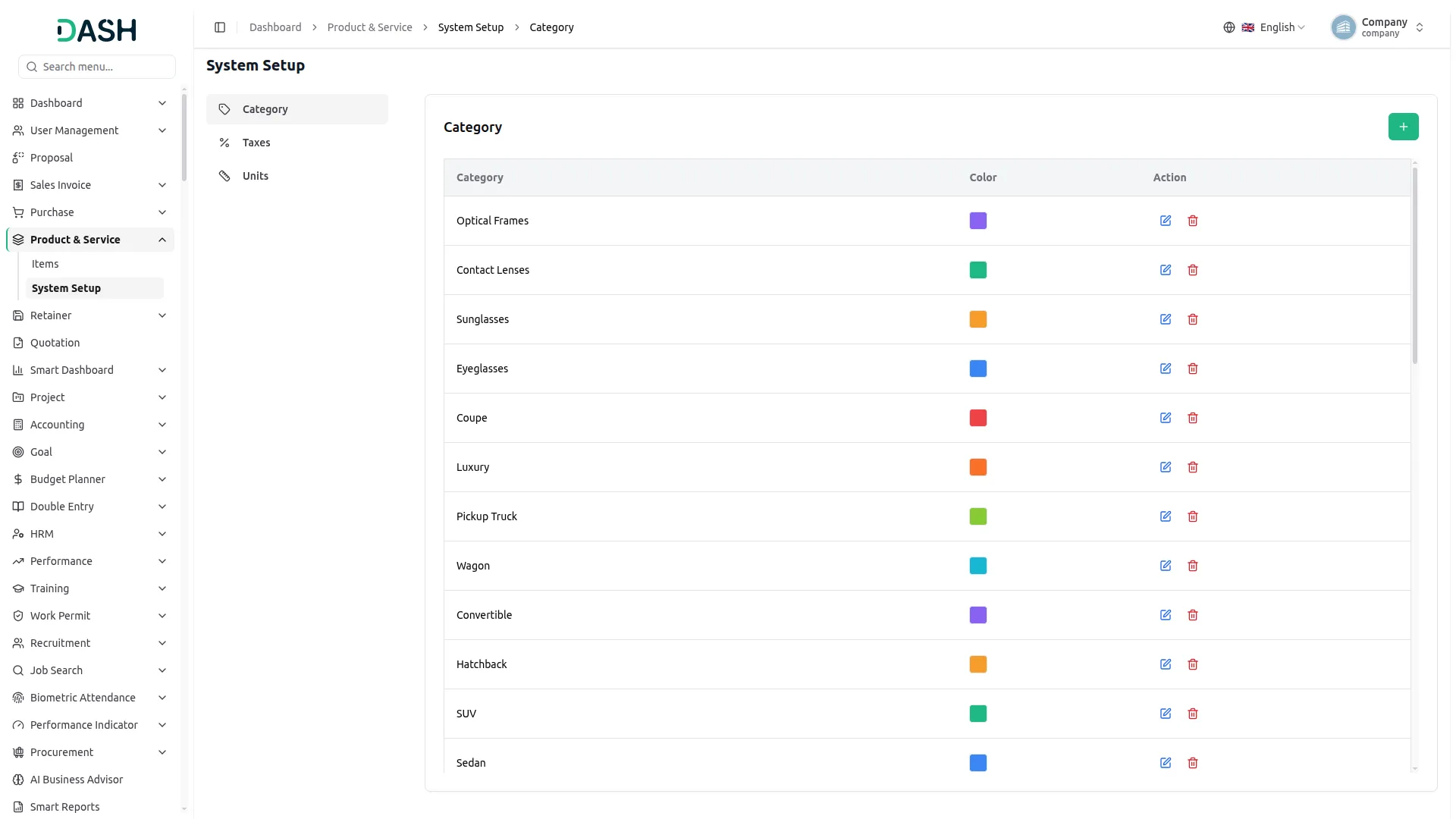
Task: Delete the Pickup Truck category
Action: tap(1193, 516)
